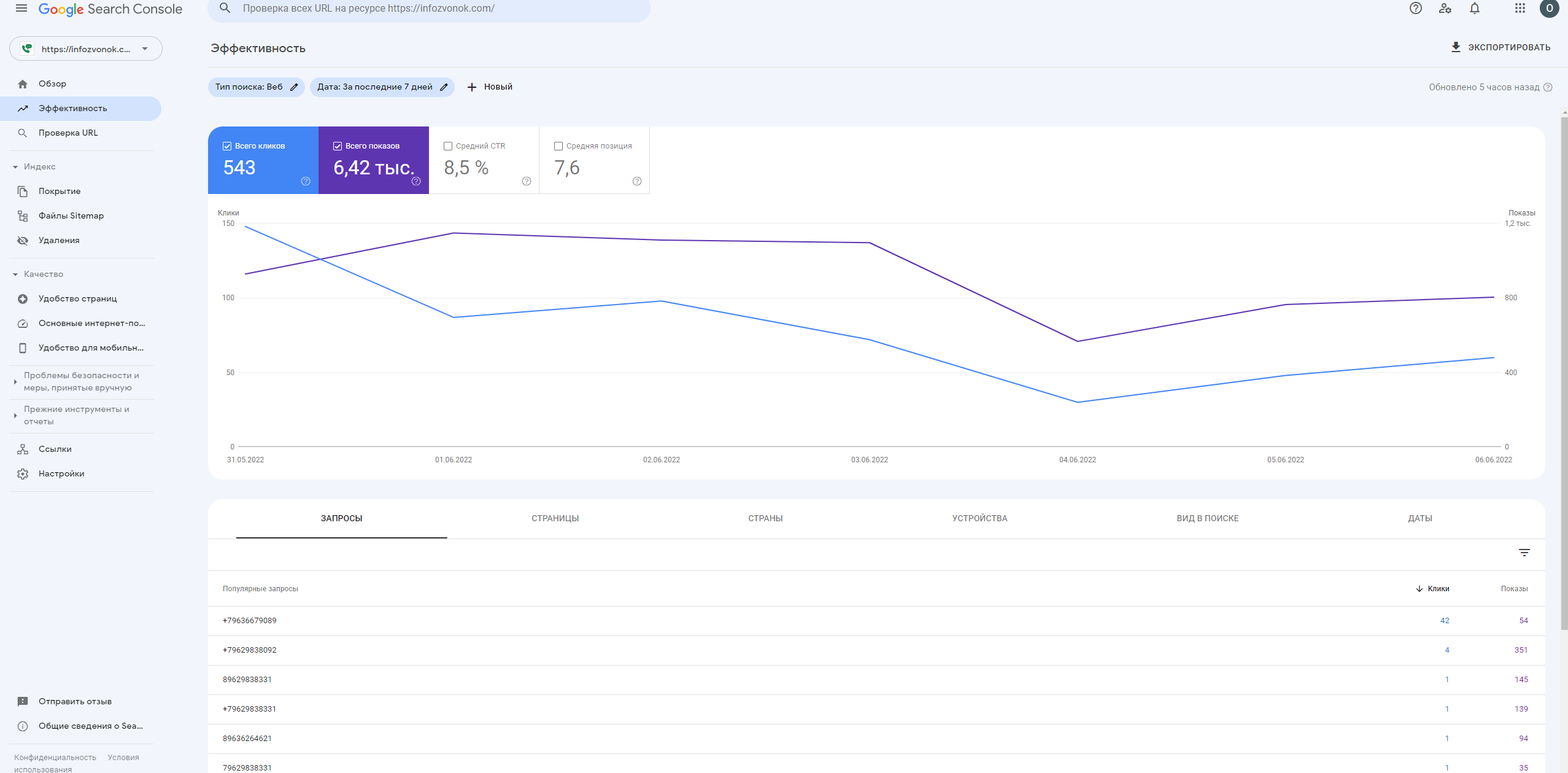
Task: Uncheck the Всего кликов checkbox
Action: point(227,146)
